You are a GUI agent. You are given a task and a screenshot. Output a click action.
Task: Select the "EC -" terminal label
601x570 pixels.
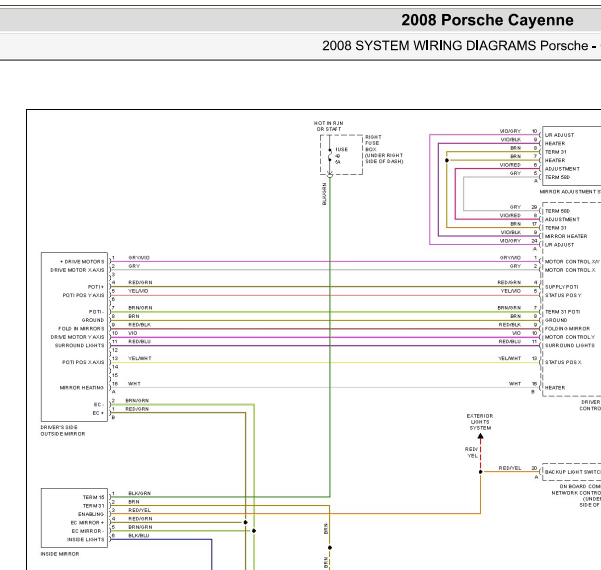99,404
